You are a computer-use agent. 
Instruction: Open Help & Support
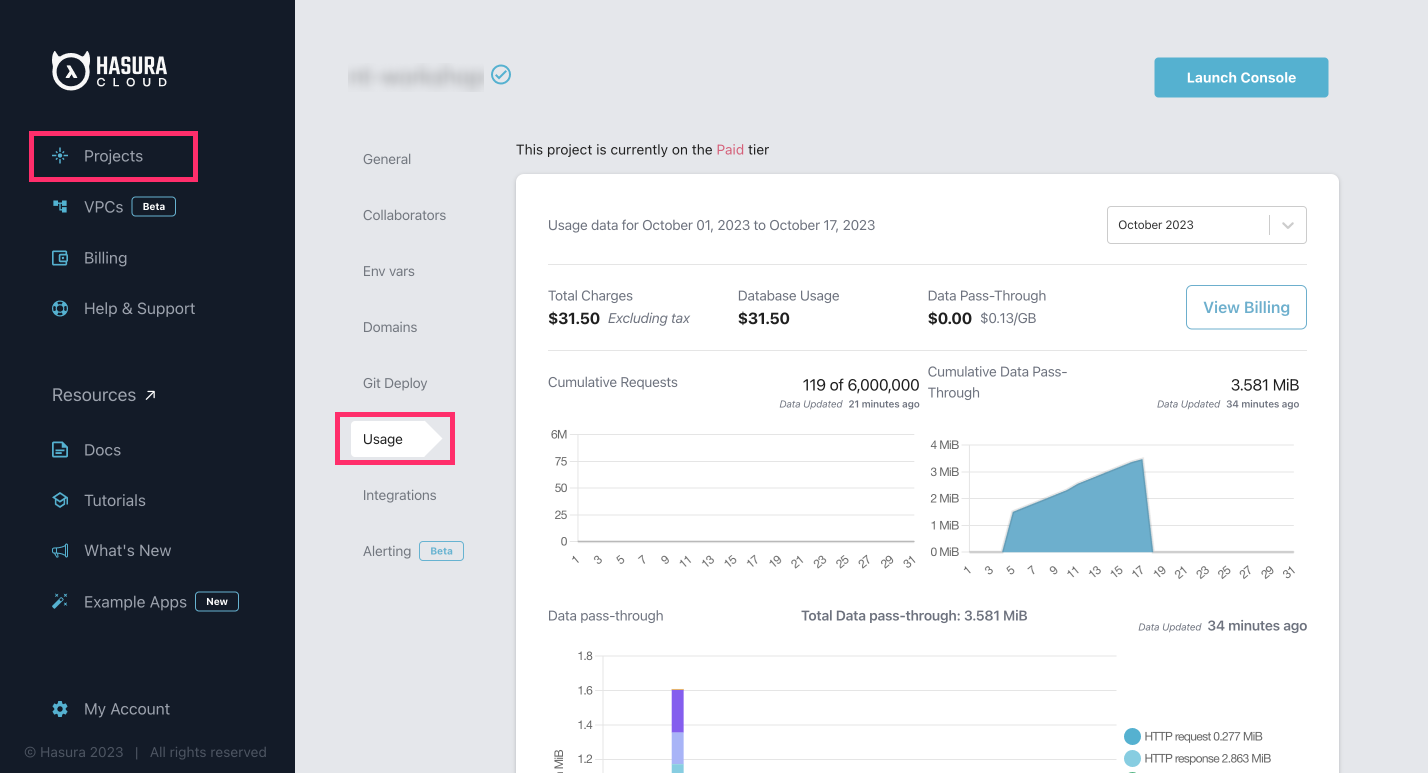tap(138, 308)
